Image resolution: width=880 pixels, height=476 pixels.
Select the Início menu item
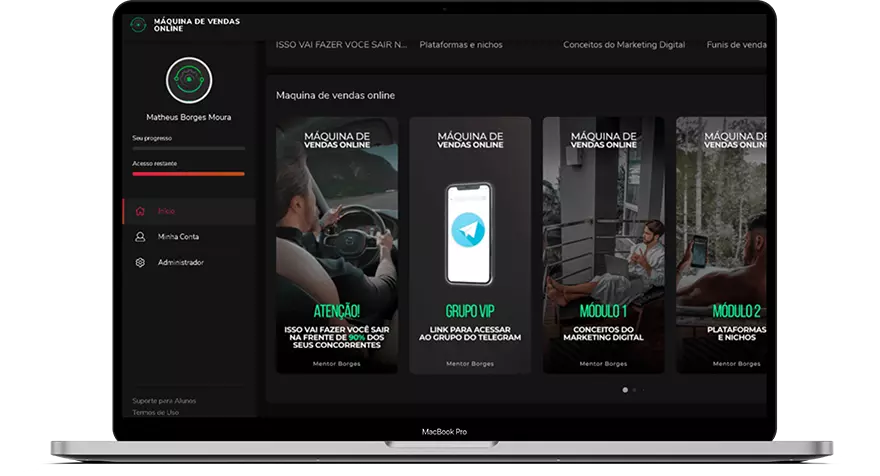click(x=167, y=211)
